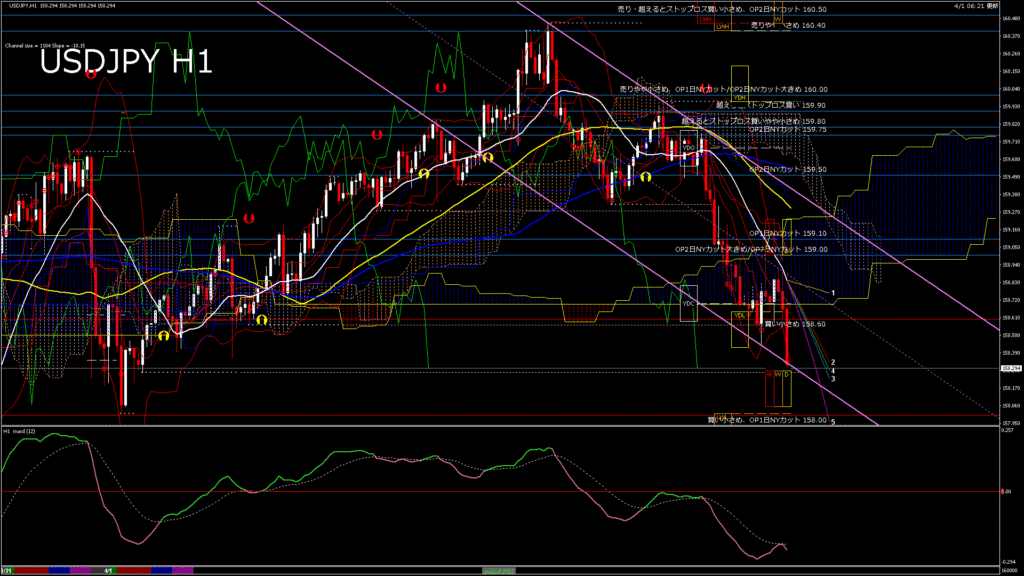Image resolution: width=1024 pixels, height=576 pixels.
Task: Click the red signal marker beside YDH box
Action: (704, 88)
